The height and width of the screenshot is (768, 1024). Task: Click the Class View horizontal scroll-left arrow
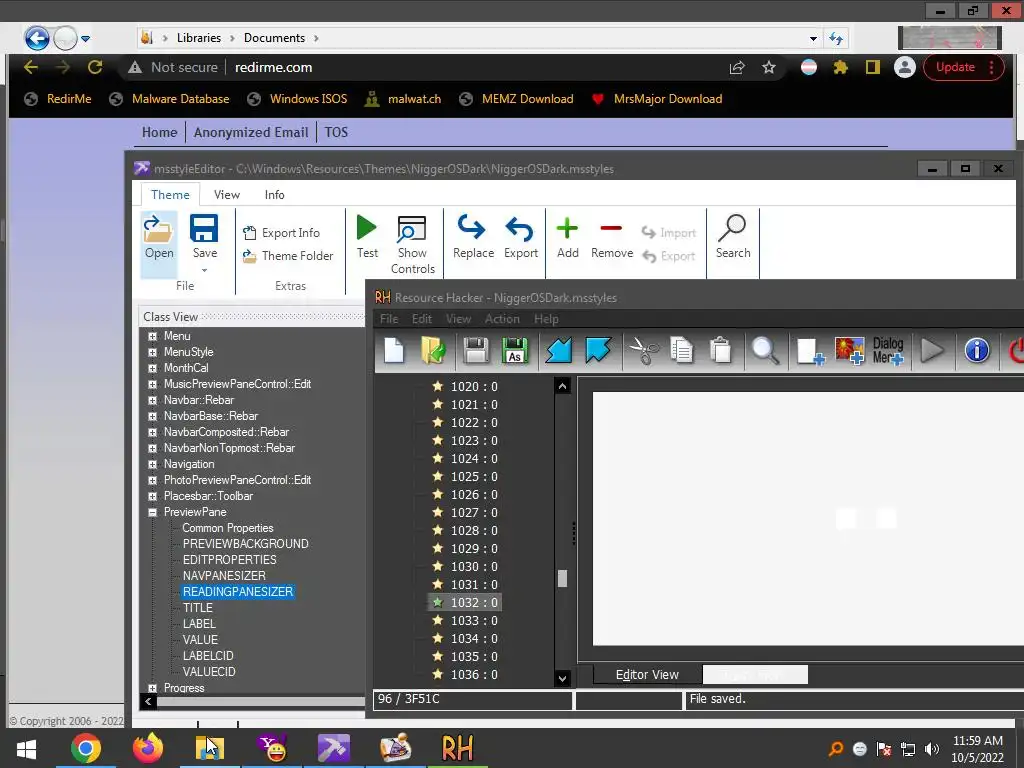click(148, 702)
